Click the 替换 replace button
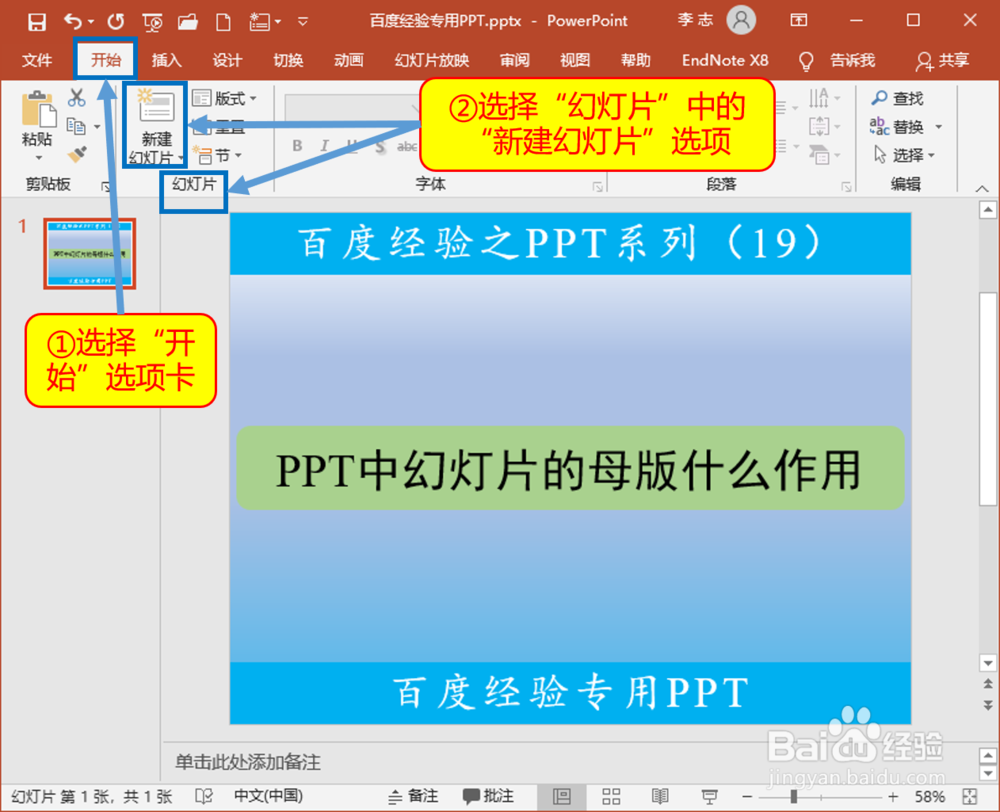This screenshot has width=1000, height=812. [x=898, y=127]
